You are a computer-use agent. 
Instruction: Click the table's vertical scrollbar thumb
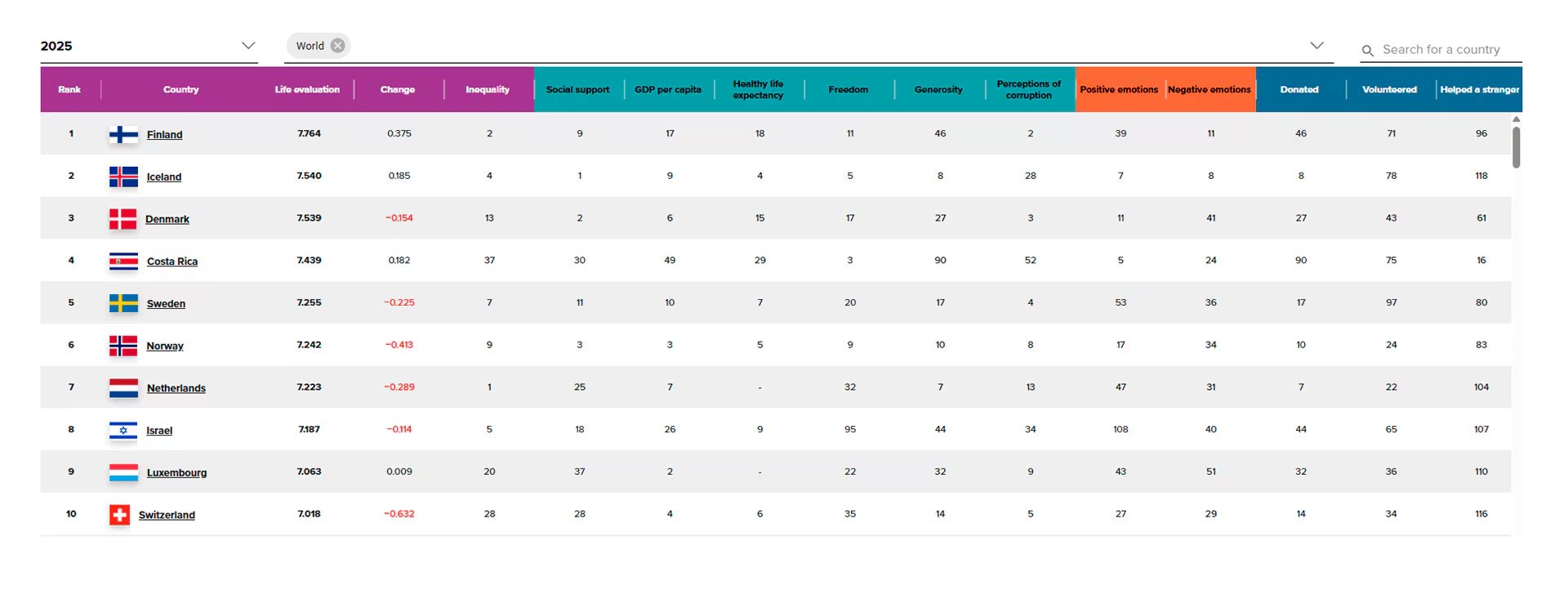(1516, 147)
